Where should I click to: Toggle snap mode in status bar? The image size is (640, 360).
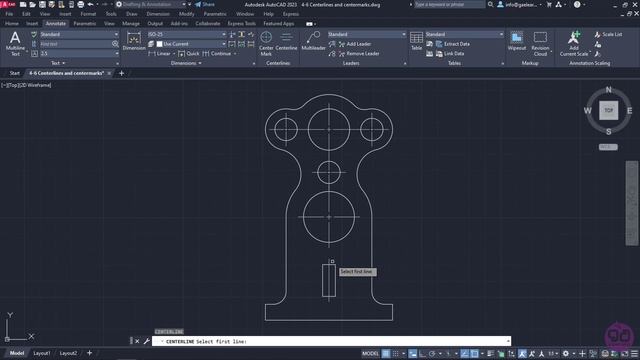pyautogui.click(x=396, y=353)
